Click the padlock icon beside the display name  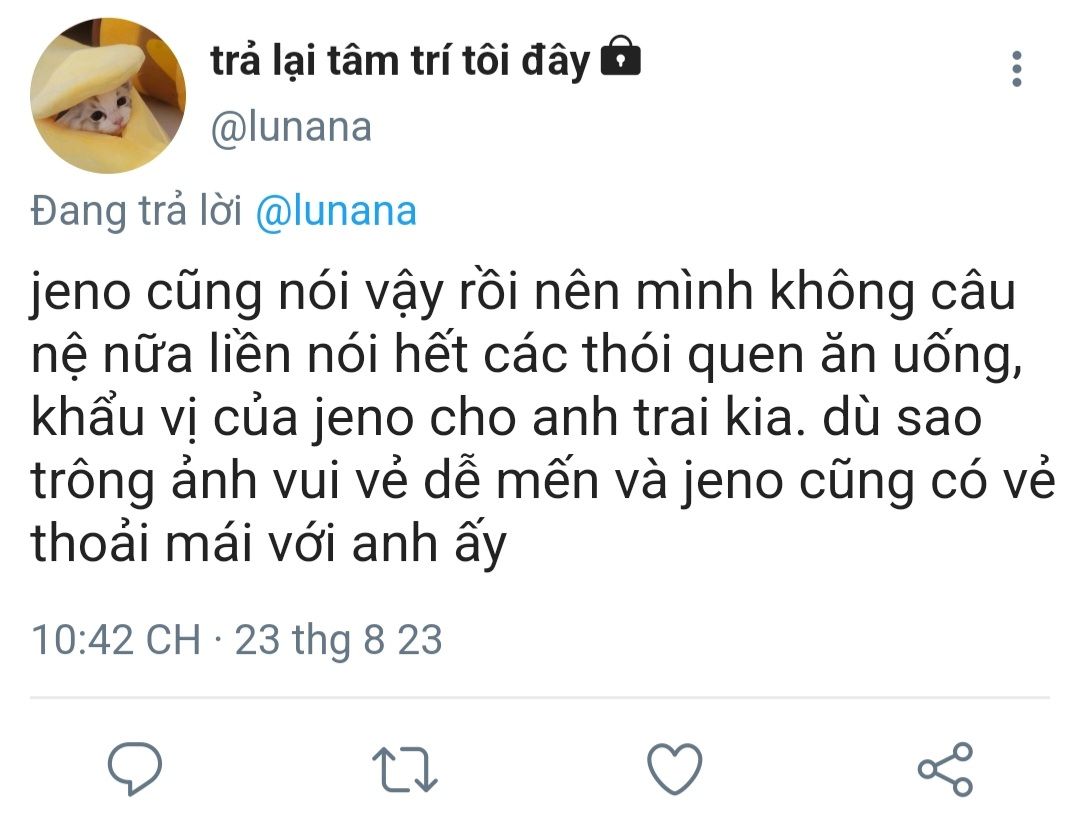pos(621,56)
